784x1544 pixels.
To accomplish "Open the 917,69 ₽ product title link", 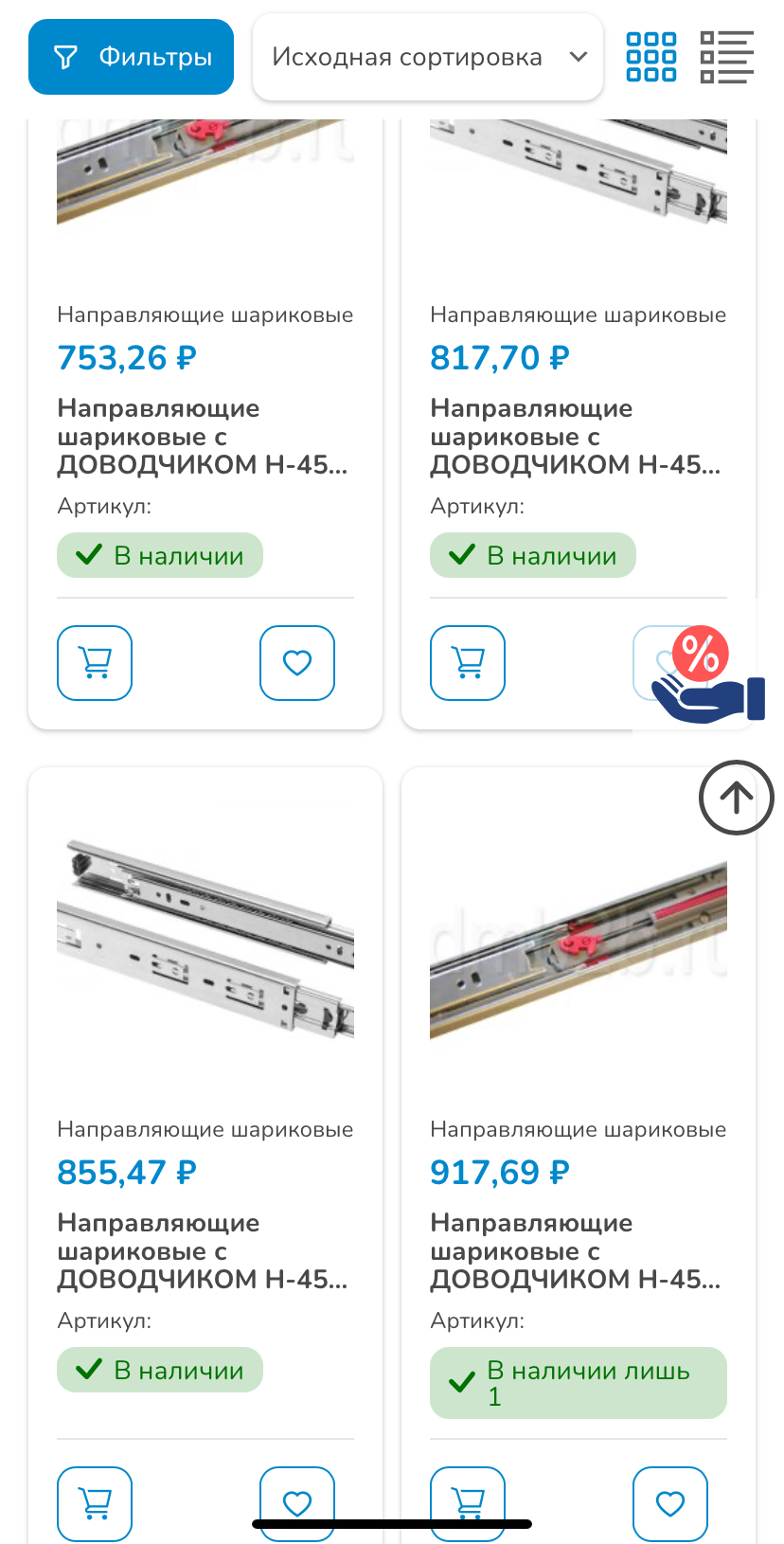I will (576, 1251).
